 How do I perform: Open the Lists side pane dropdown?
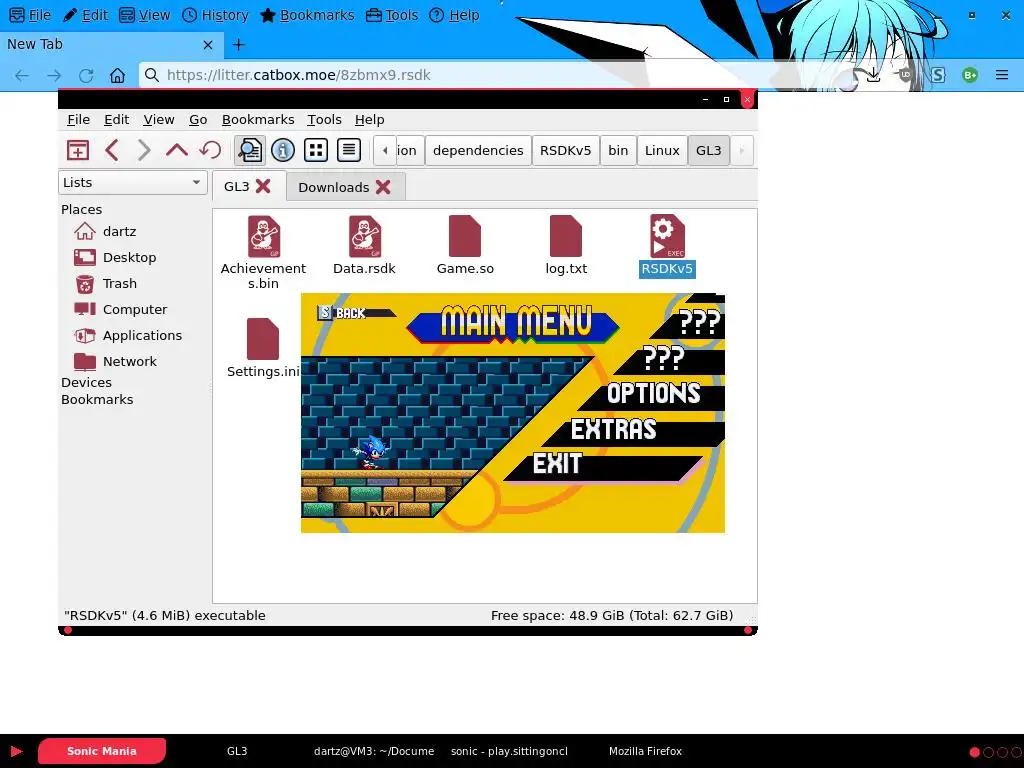coord(133,182)
